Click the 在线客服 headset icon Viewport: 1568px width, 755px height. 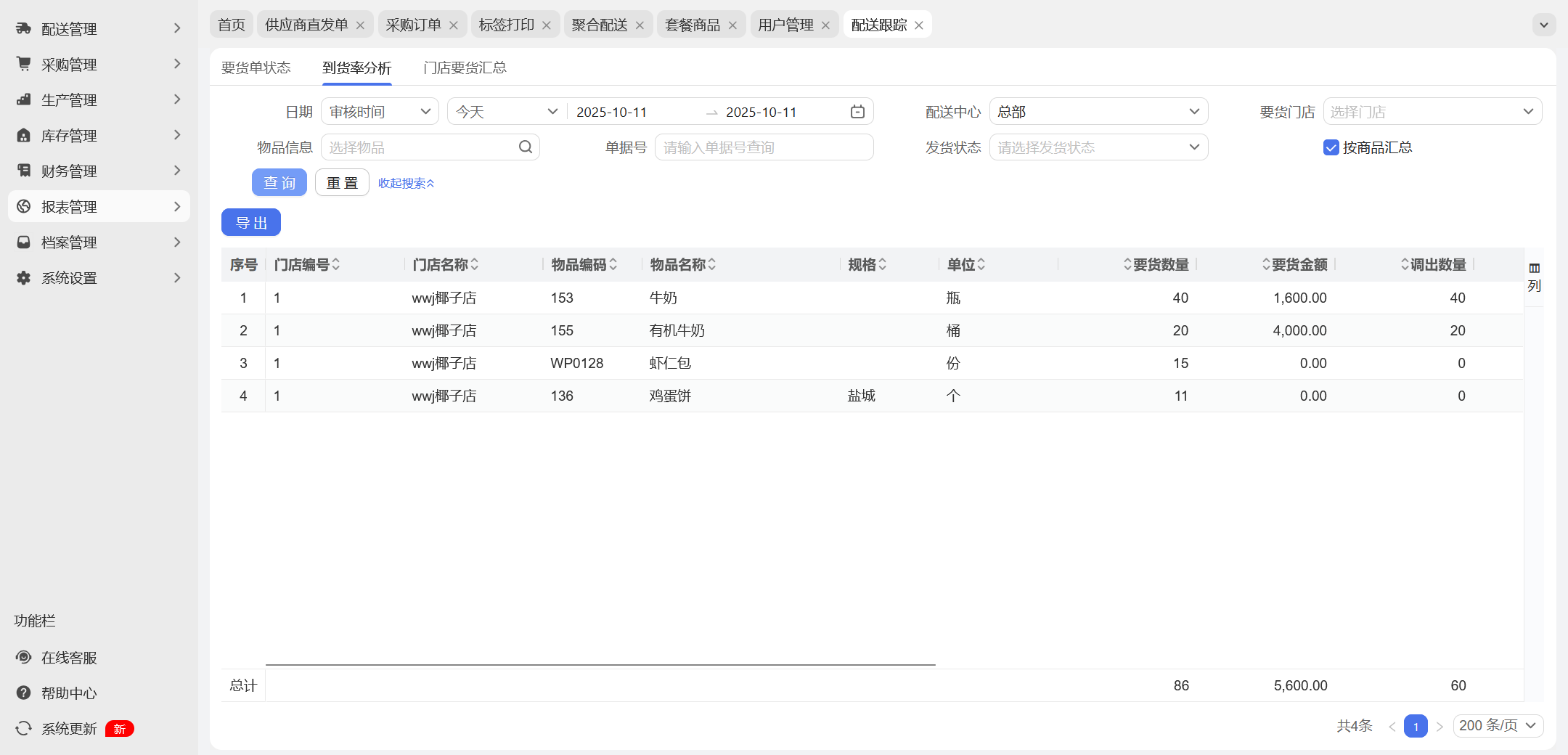24,658
